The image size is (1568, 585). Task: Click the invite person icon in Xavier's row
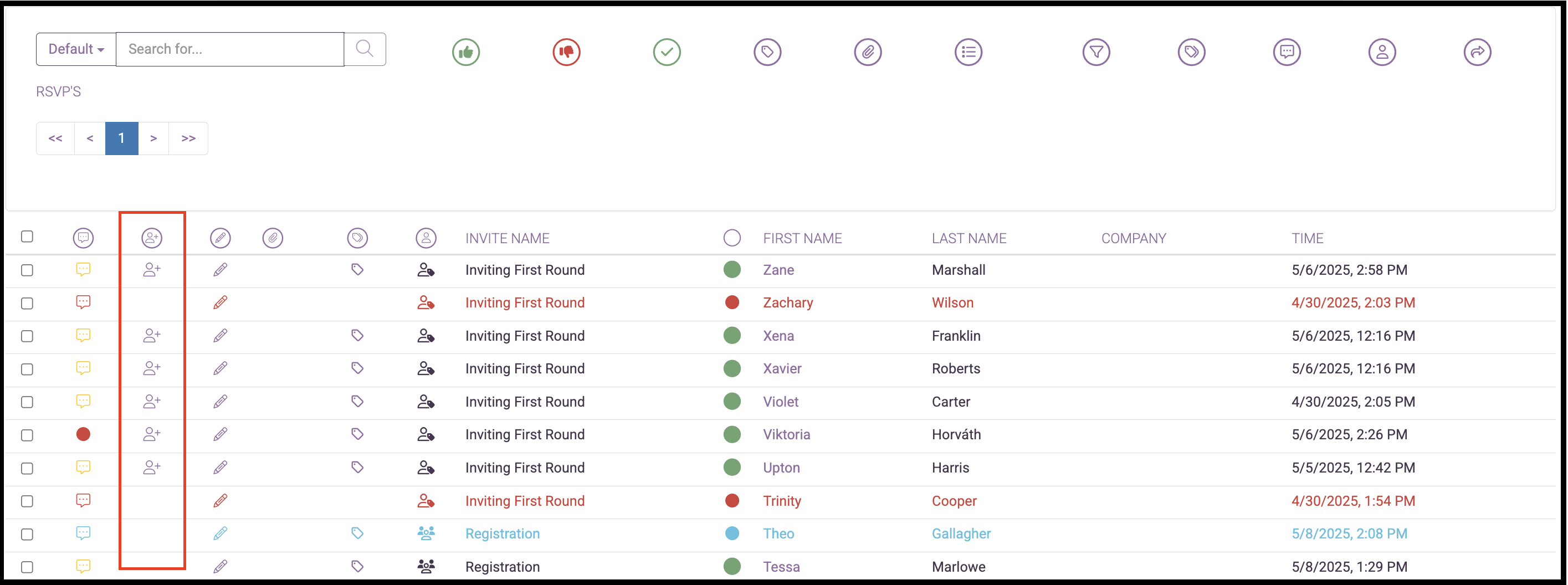[x=426, y=368]
